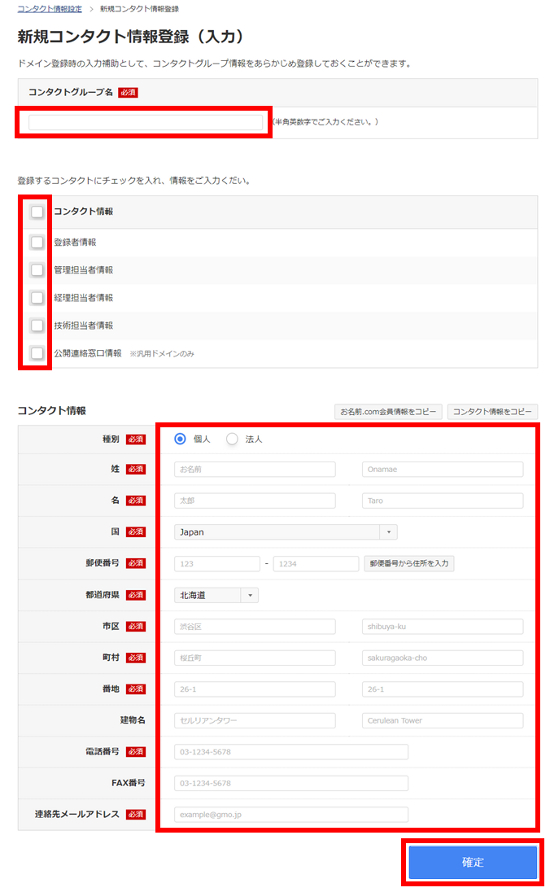550x892 pixels.
Task: Focus the コンタクトグループ名 input field
Action: (146, 122)
